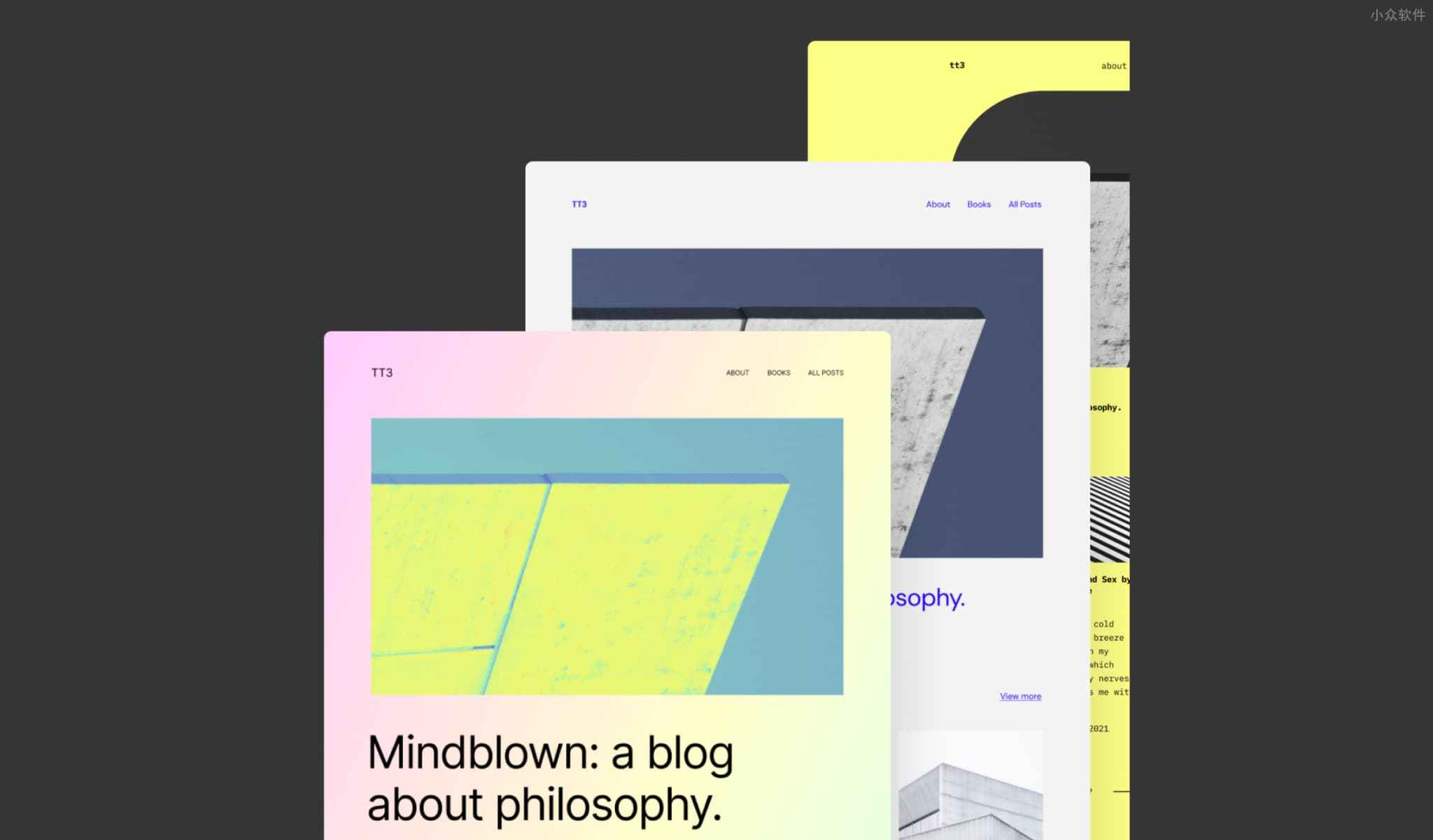Click All Posts in gradient theme navbar

pos(825,373)
